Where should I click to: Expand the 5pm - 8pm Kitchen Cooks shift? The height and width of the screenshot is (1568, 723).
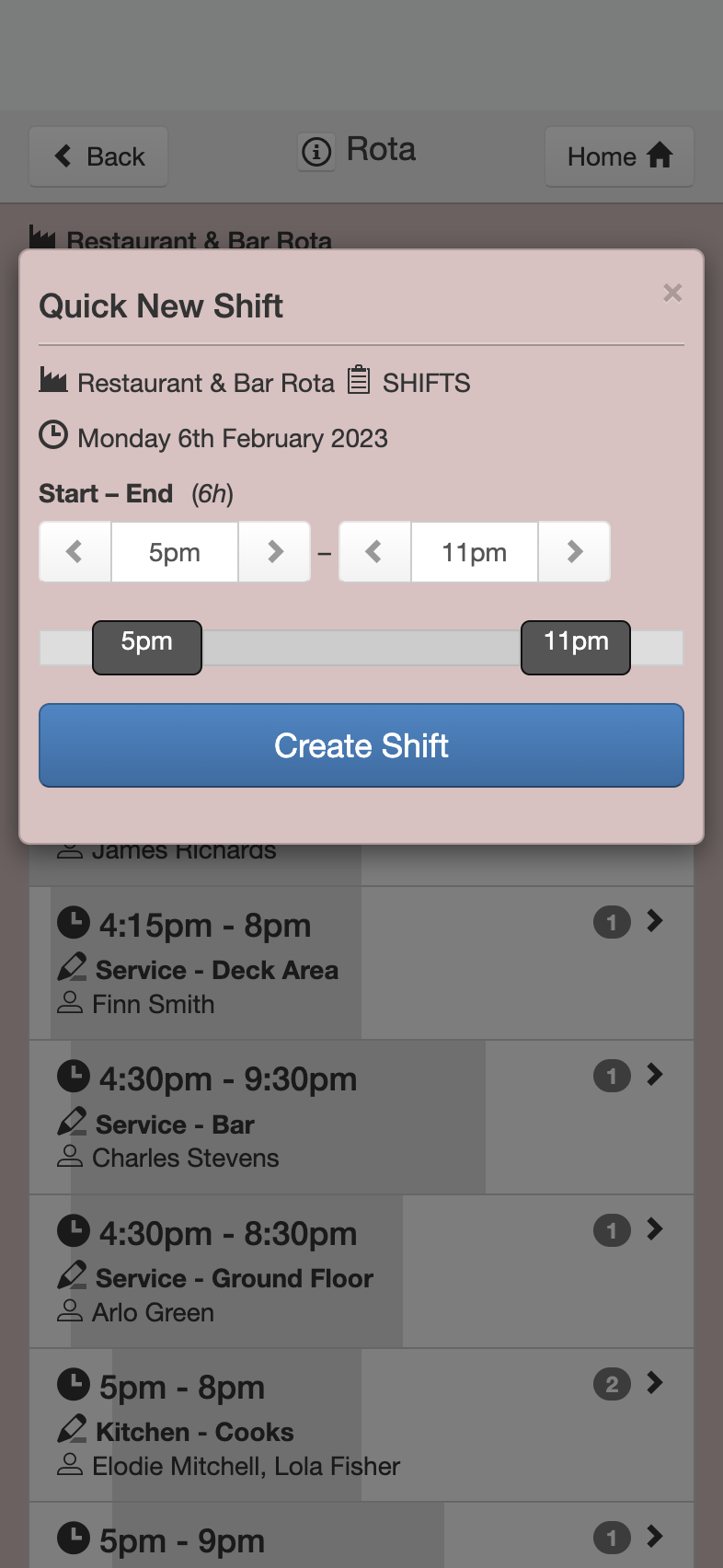tap(655, 1383)
